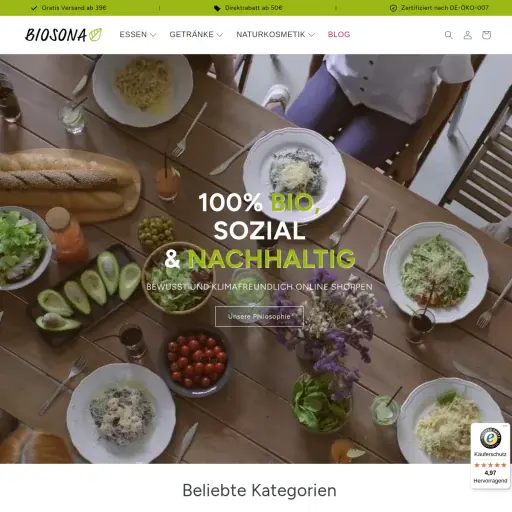Open the search magnifier icon
This screenshot has width=512, height=512.
click(x=449, y=35)
